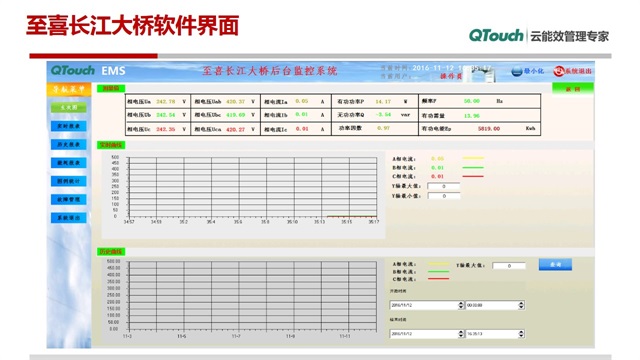
Task: Click phase voltage Ub value 242.54
Action: click(165, 115)
